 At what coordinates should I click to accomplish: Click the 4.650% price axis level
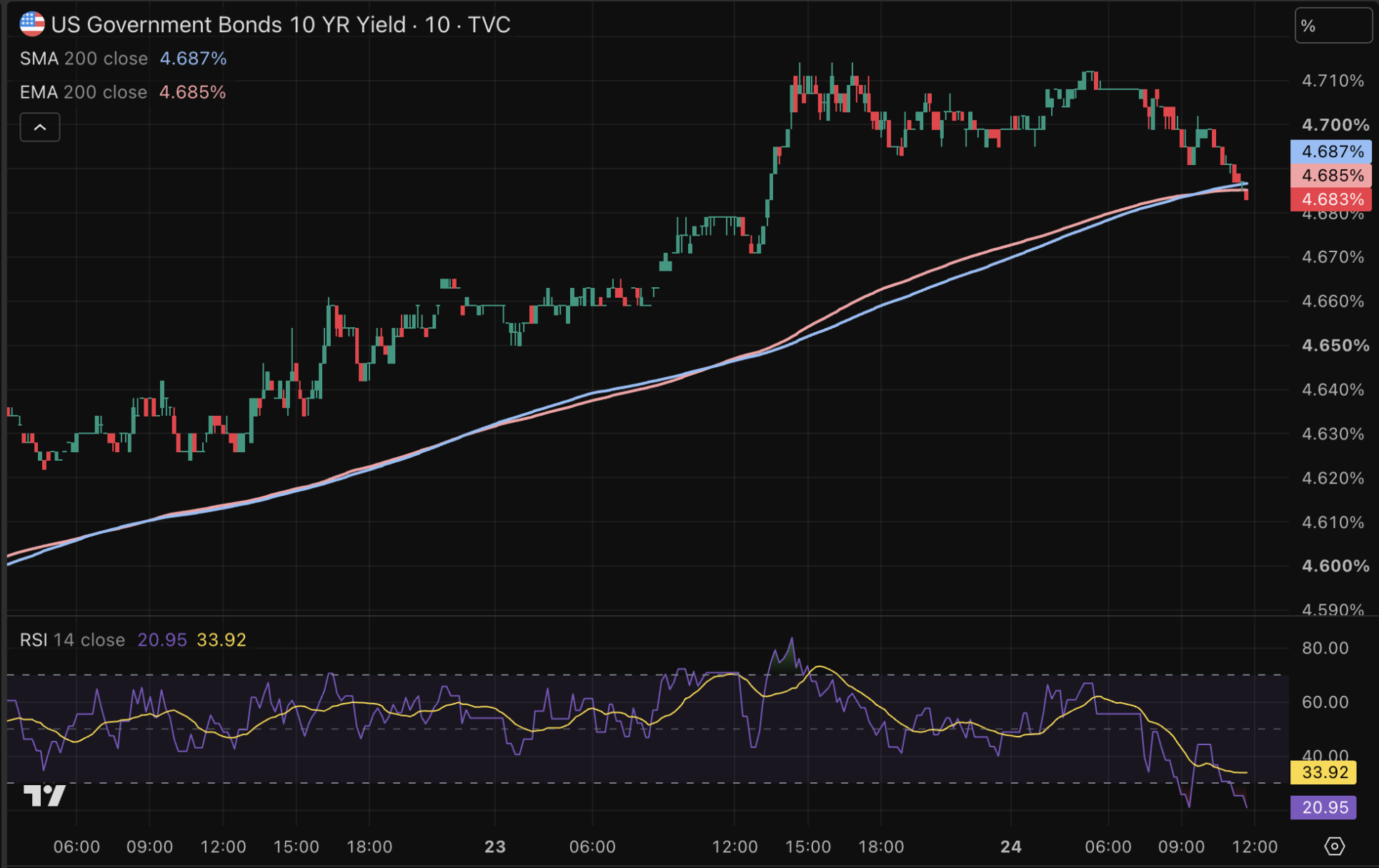1335,346
